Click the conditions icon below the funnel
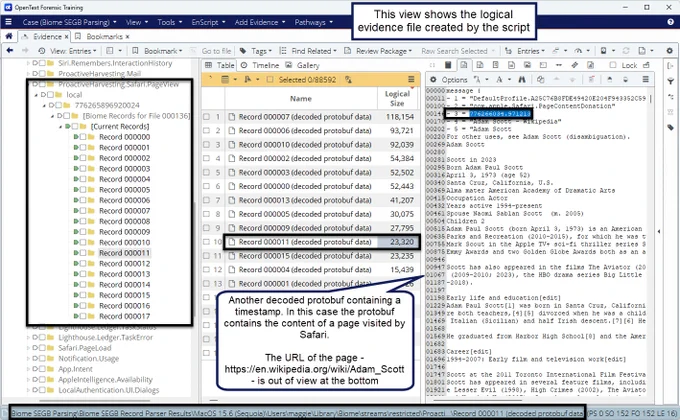This screenshot has width=680, height=420. coord(670,96)
